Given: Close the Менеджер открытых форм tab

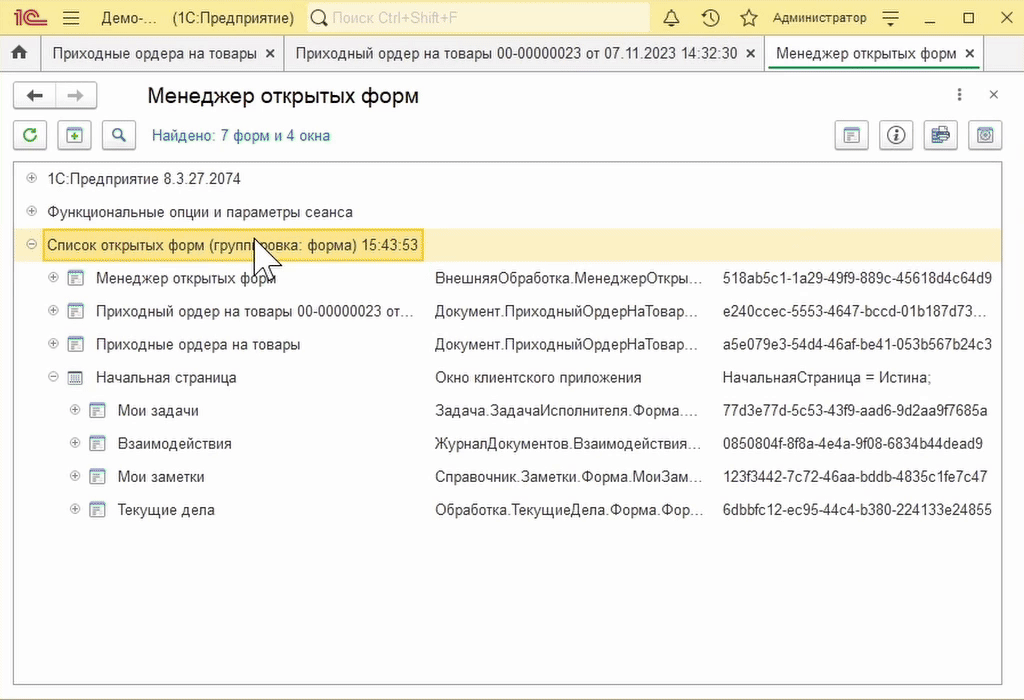Looking at the screenshot, I should pyautogui.click(x=970, y=54).
